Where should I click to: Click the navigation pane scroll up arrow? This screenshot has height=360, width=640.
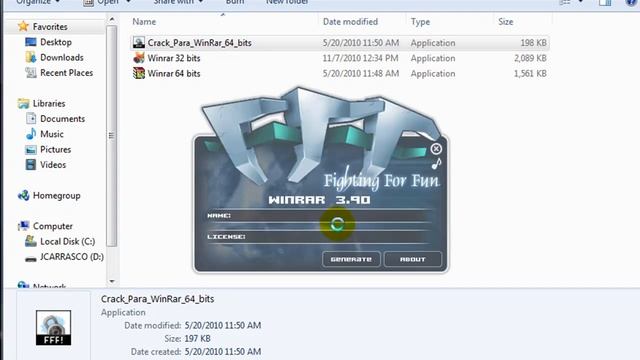pyautogui.click(x=111, y=19)
